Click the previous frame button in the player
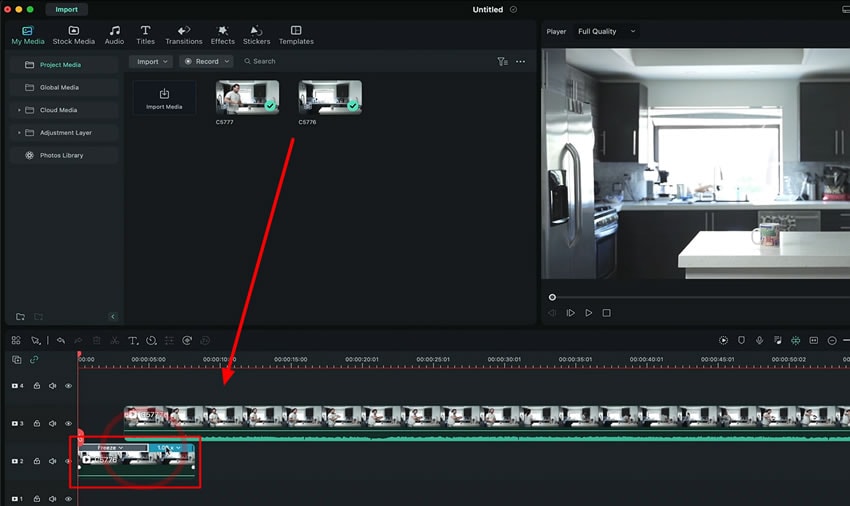850x506 pixels. (552, 313)
